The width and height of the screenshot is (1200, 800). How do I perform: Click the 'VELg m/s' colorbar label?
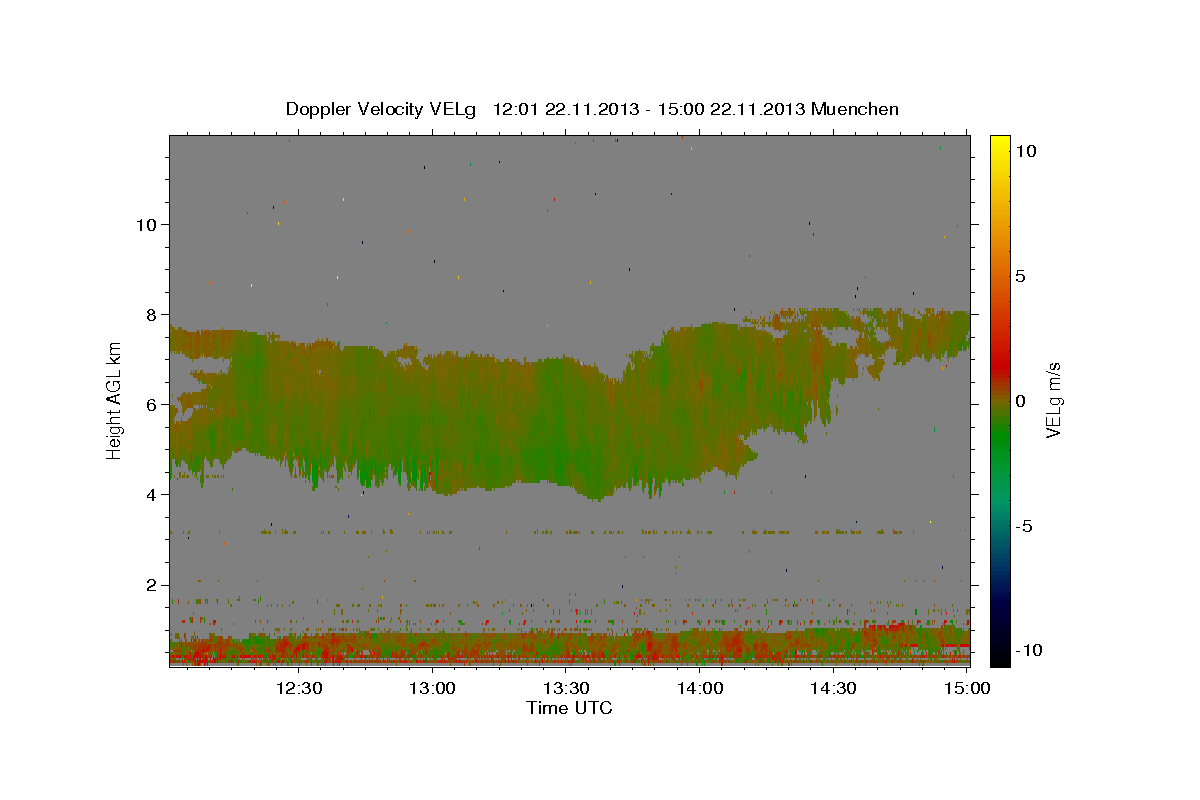(1054, 400)
